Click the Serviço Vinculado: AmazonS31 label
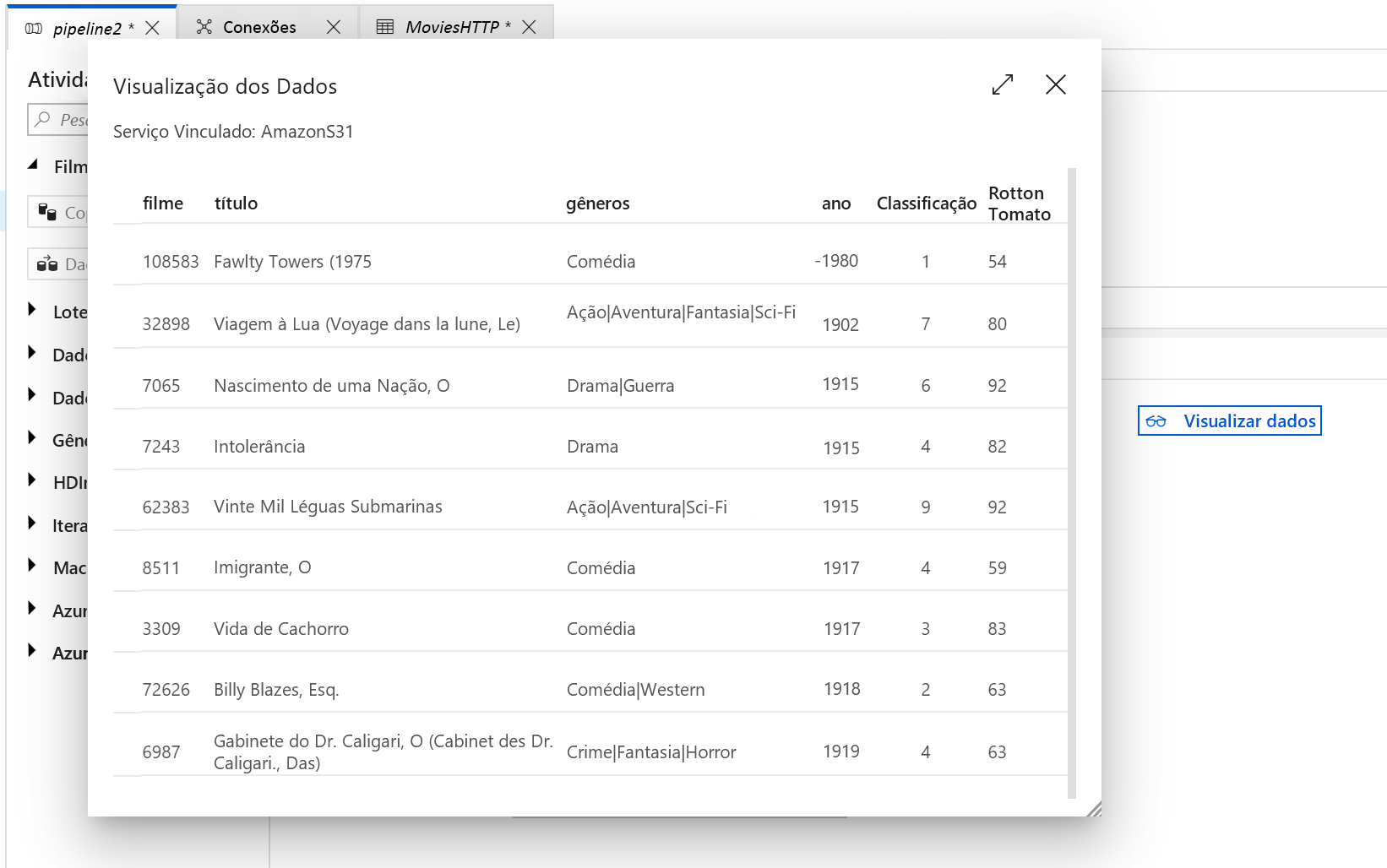Image resolution: width=1387 pixels, height=868 pixels. click(x=233, y=132)
